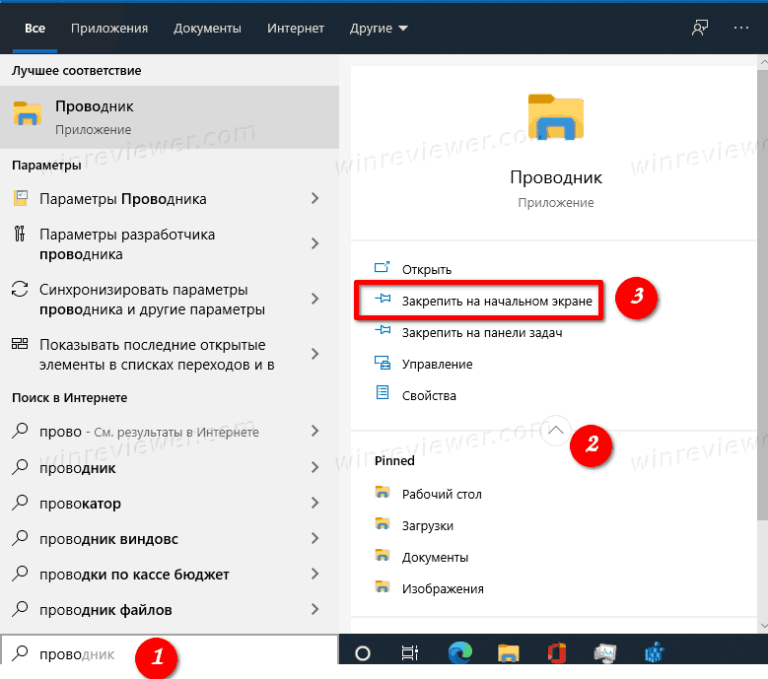Expand arrow for Показывать последние открытые

coord(315,354)
